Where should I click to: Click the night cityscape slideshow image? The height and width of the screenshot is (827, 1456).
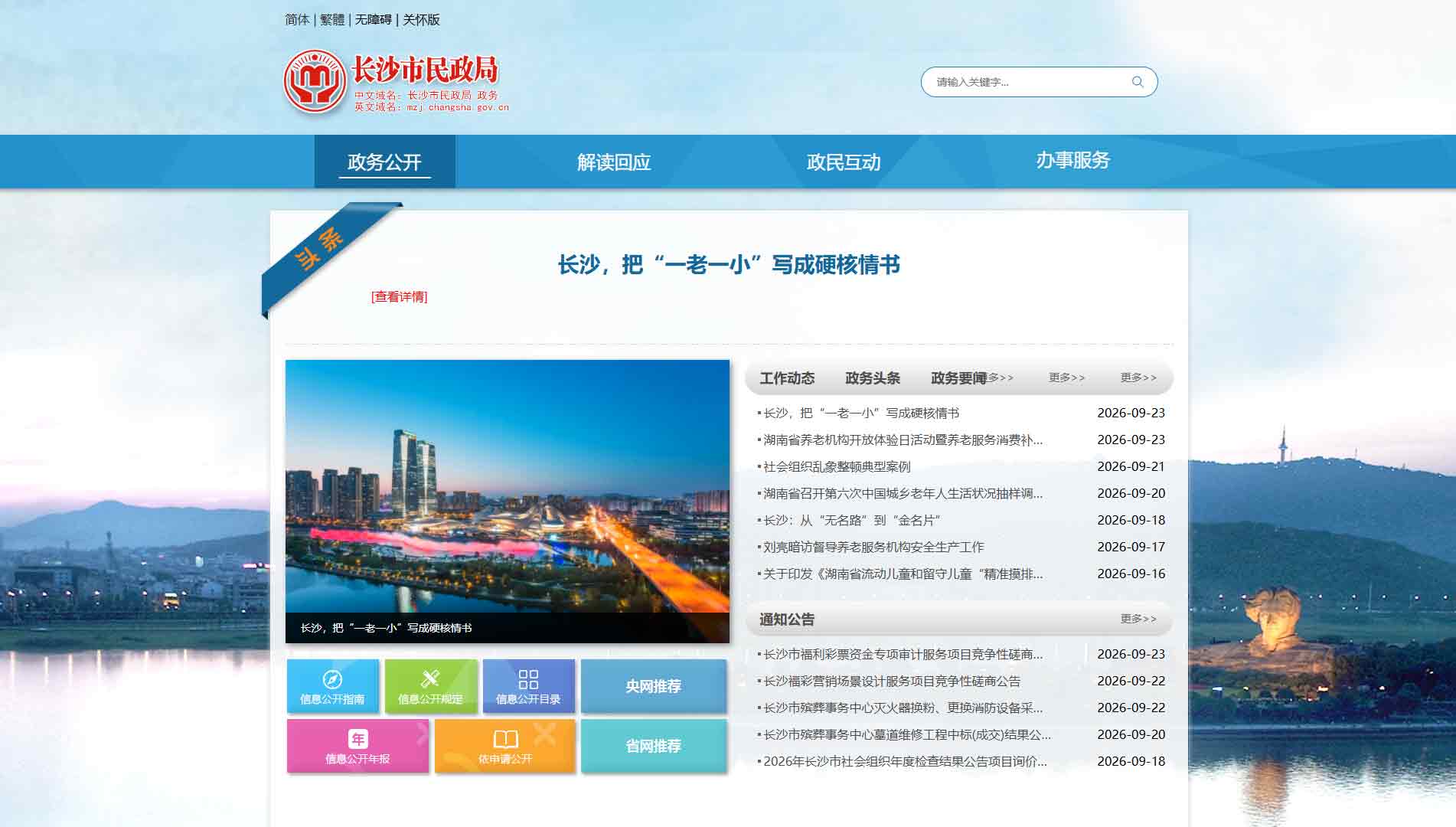coord(508,486)
